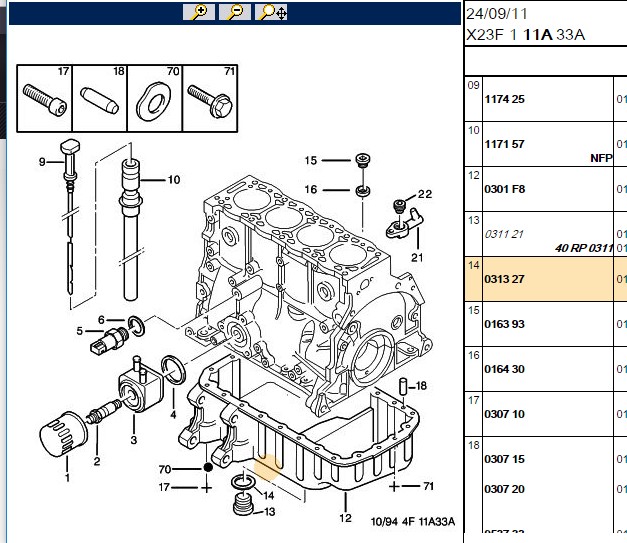Open the dowel pin 18 thumbnail in legend
Image resolution: width=627 pixels, height=543 pixels.
[x=100, y=98]
